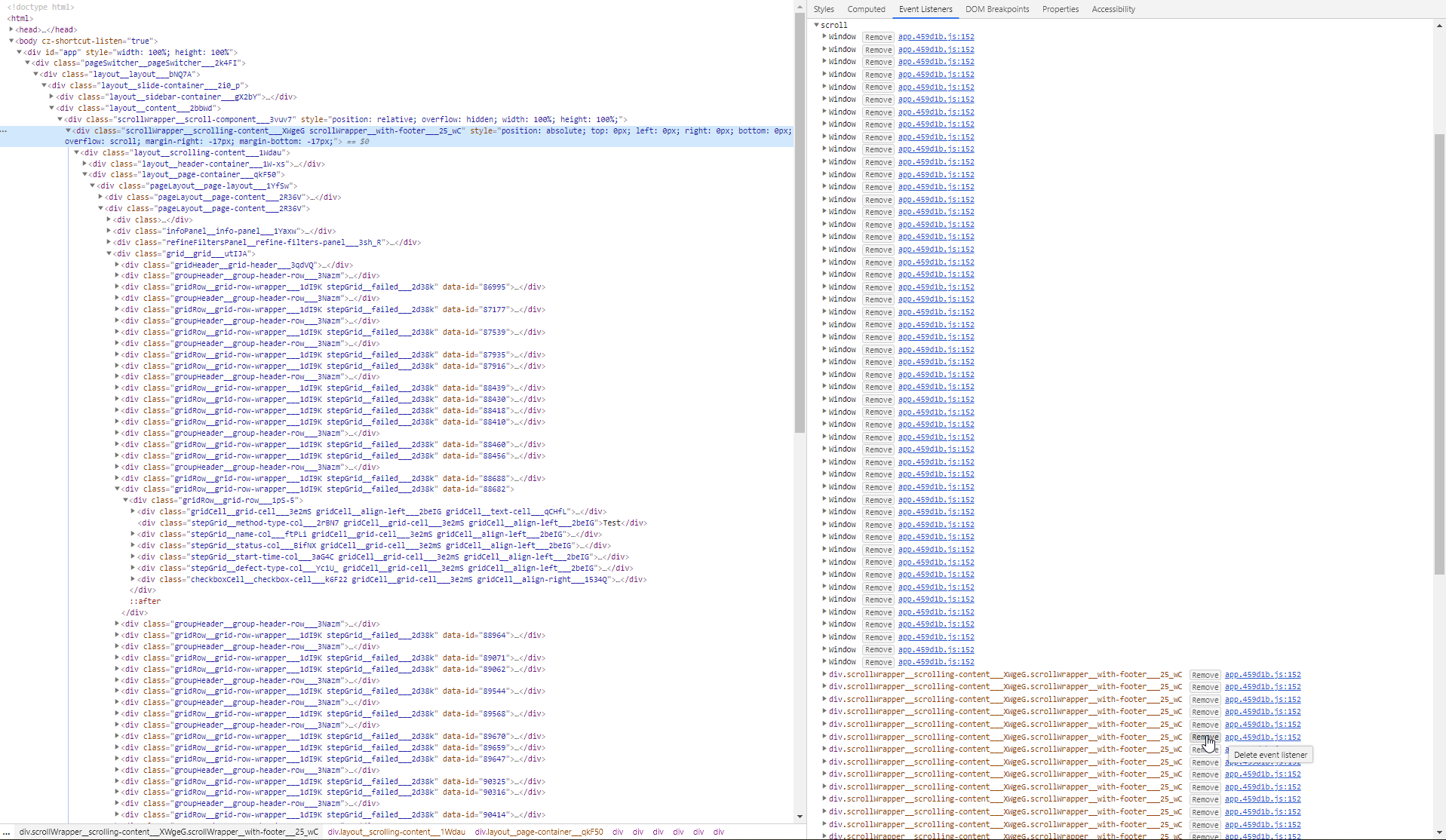Viewport: 1446px width, 840px height.
Task: Open the Accessibility tab
Action: [x=1113, y=9]
